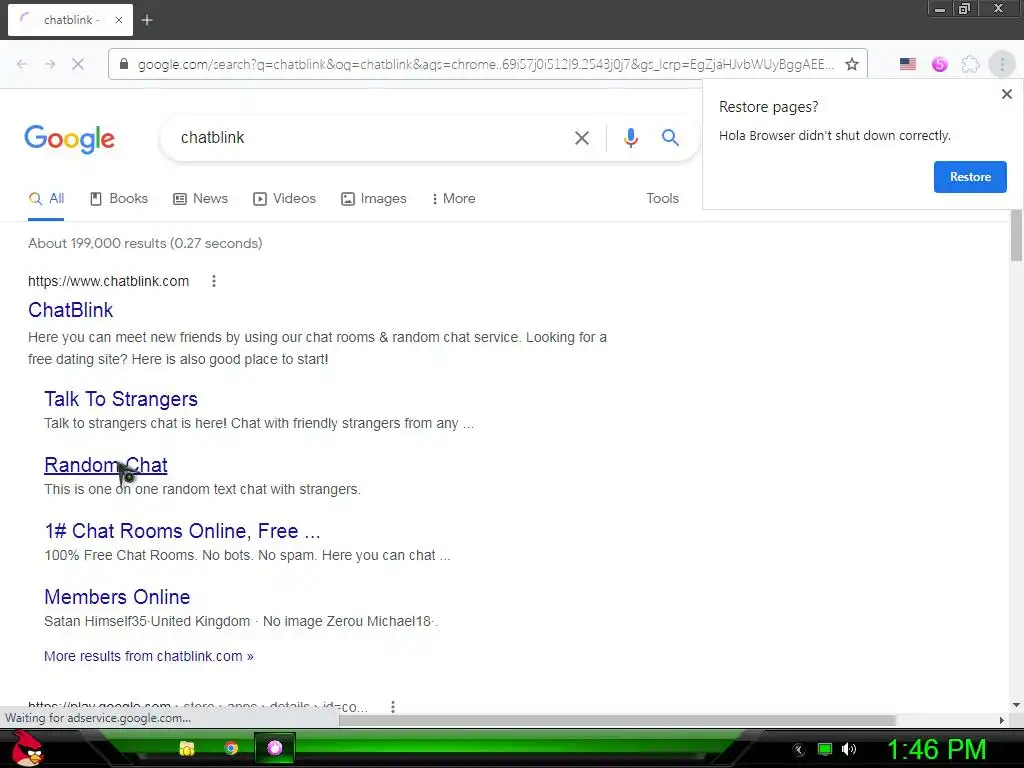Image resolution: width=1024 pixels, height=768 pixels.
Task: Click the 1:46 PM clock
Action: pos(936,749)
